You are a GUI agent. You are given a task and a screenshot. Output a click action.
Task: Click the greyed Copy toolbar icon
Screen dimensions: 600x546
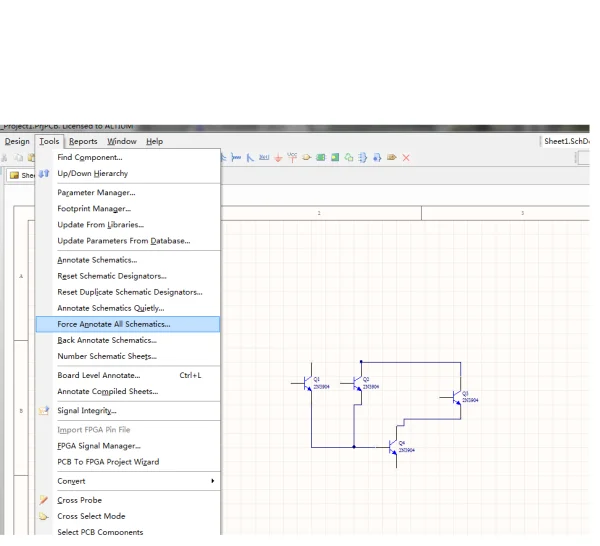18,158
